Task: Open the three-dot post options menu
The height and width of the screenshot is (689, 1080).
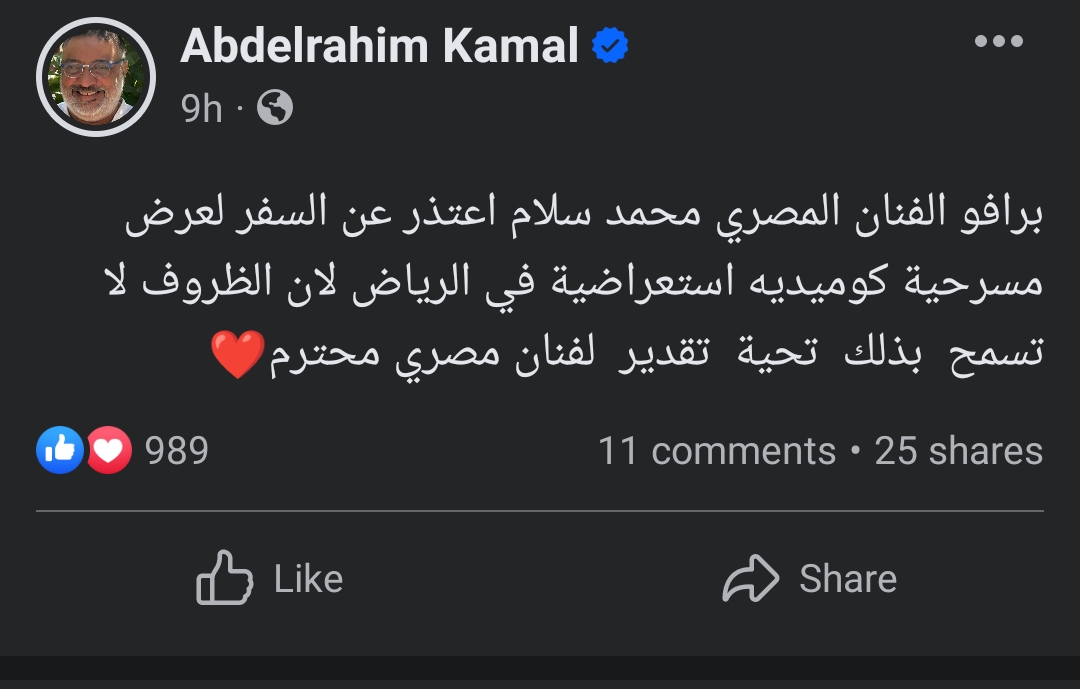Action: (998, 42)
